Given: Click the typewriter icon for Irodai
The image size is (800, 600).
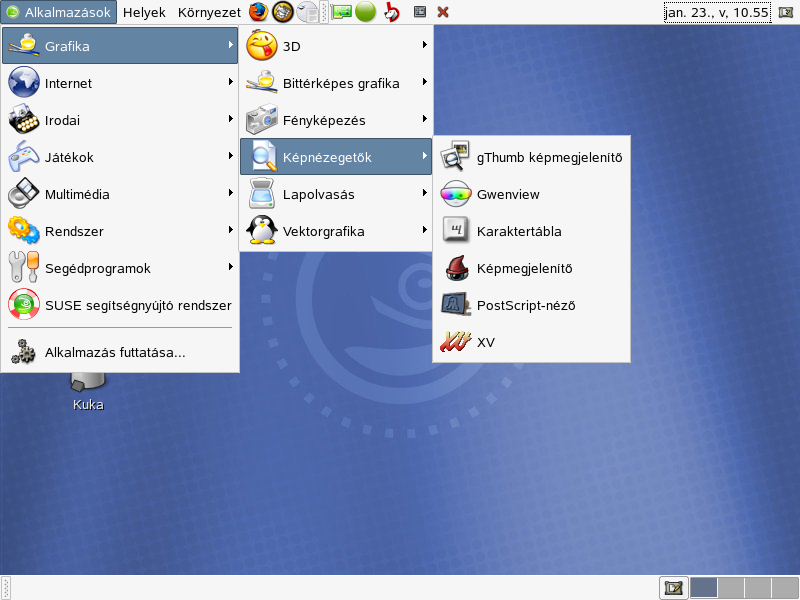Looking at the screenshot, I should click(x=23, y=119).
